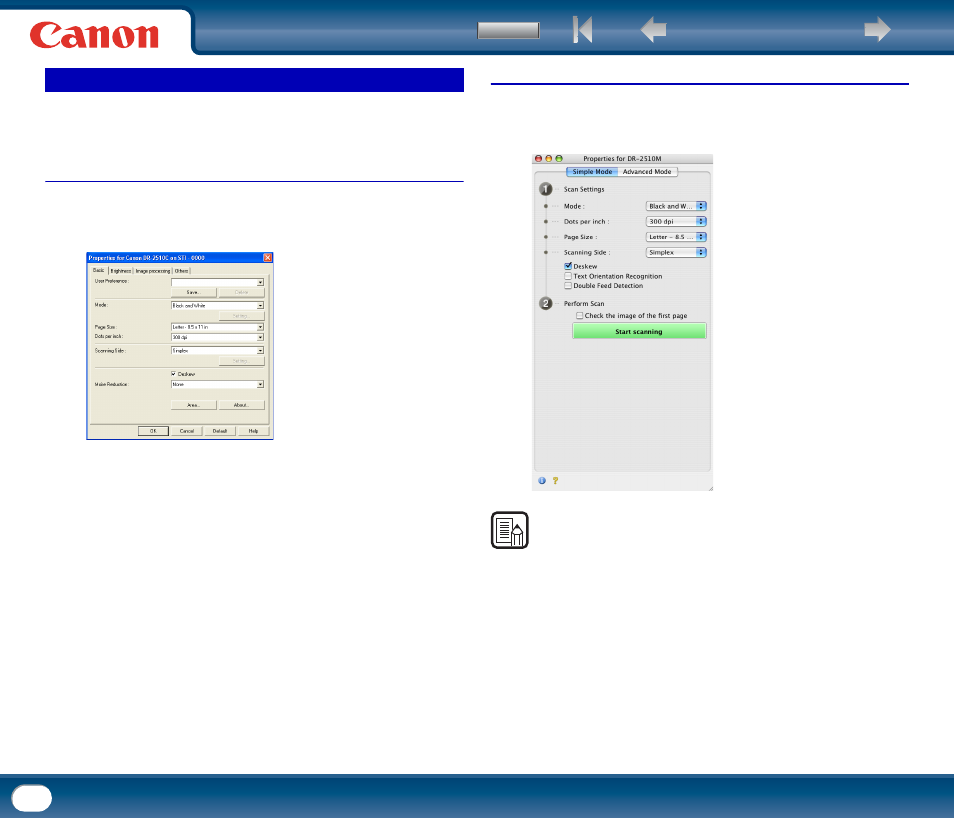The width and height of the screenshot is (954, 818).
Task: Click the green Start scanning button
Action: [x=639, y=331]
